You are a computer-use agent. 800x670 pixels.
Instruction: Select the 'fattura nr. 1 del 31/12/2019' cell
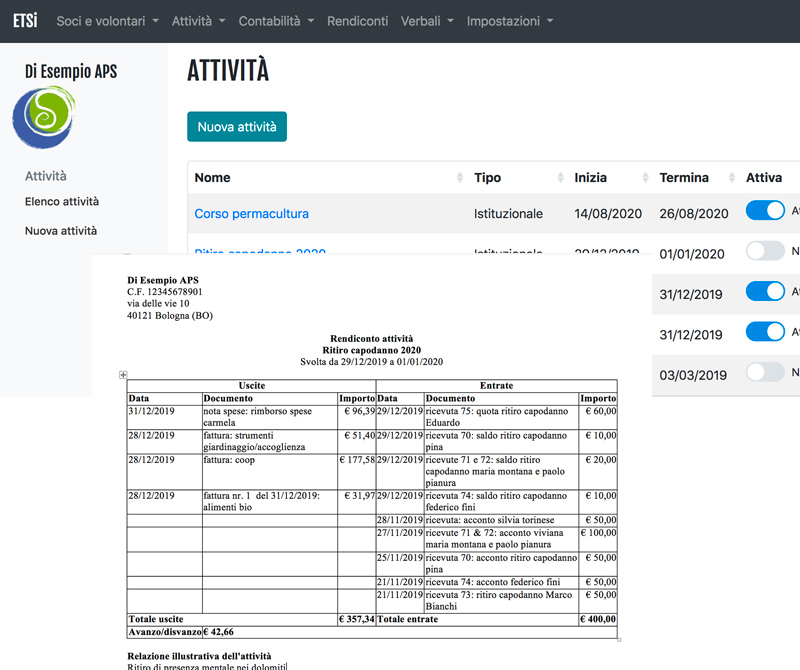(x=270, y=502)
